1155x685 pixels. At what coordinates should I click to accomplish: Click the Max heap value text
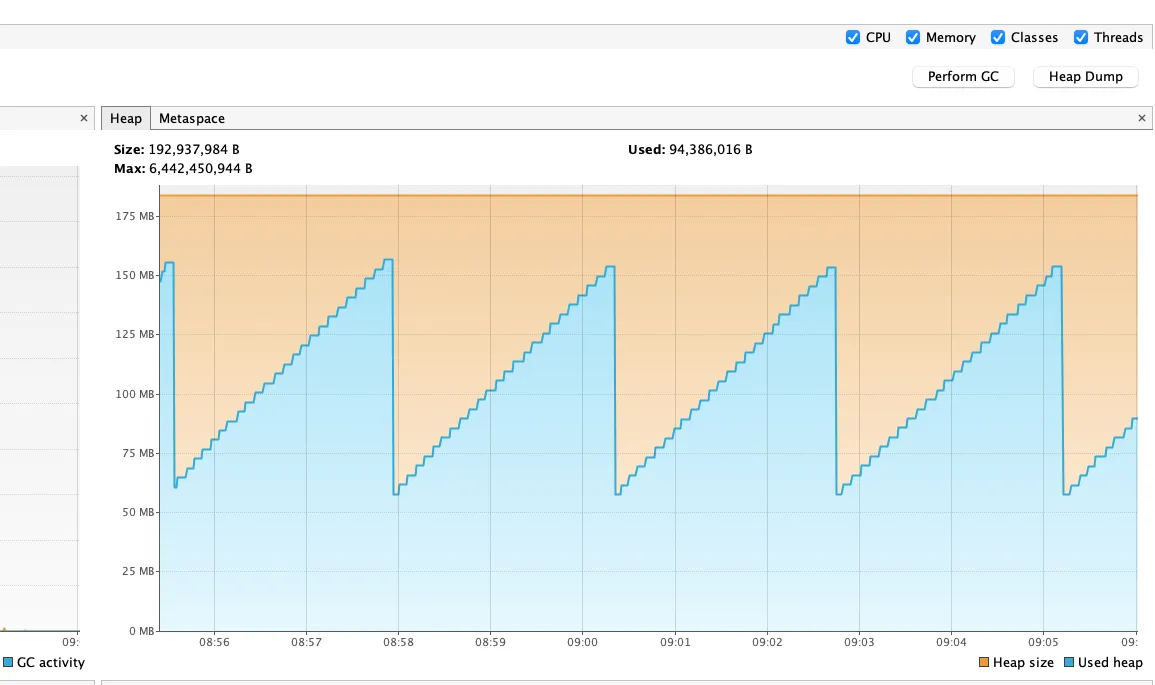click(200, 168)
